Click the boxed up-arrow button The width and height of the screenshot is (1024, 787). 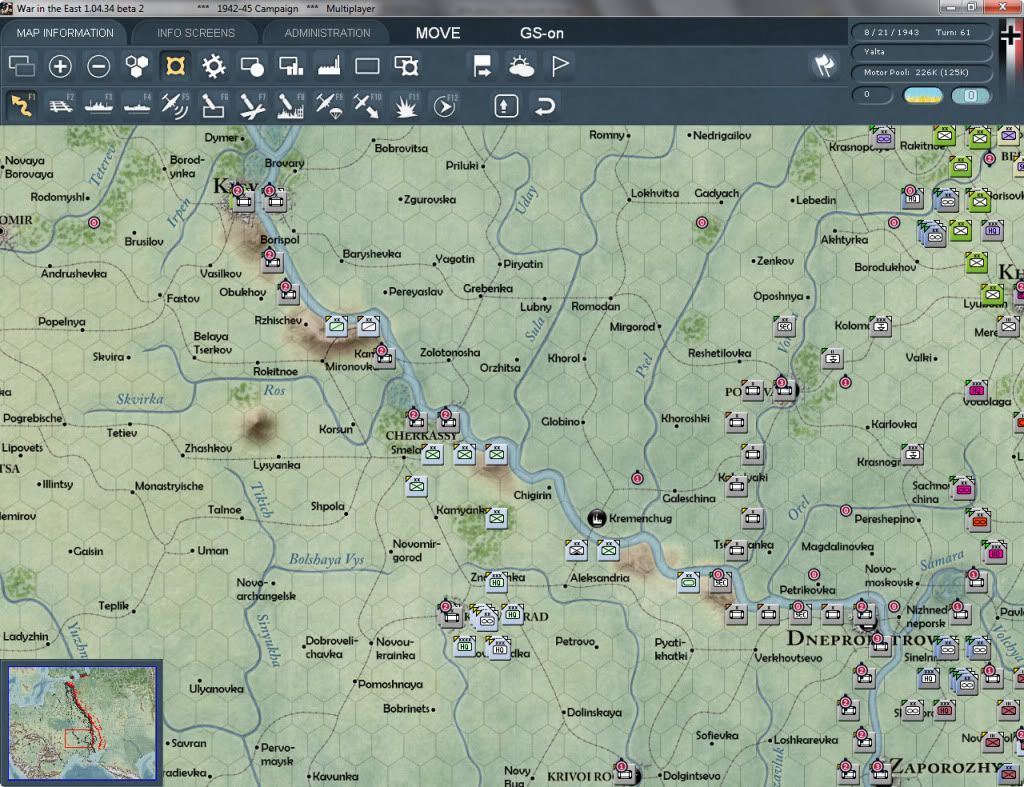tap(506, 105)
